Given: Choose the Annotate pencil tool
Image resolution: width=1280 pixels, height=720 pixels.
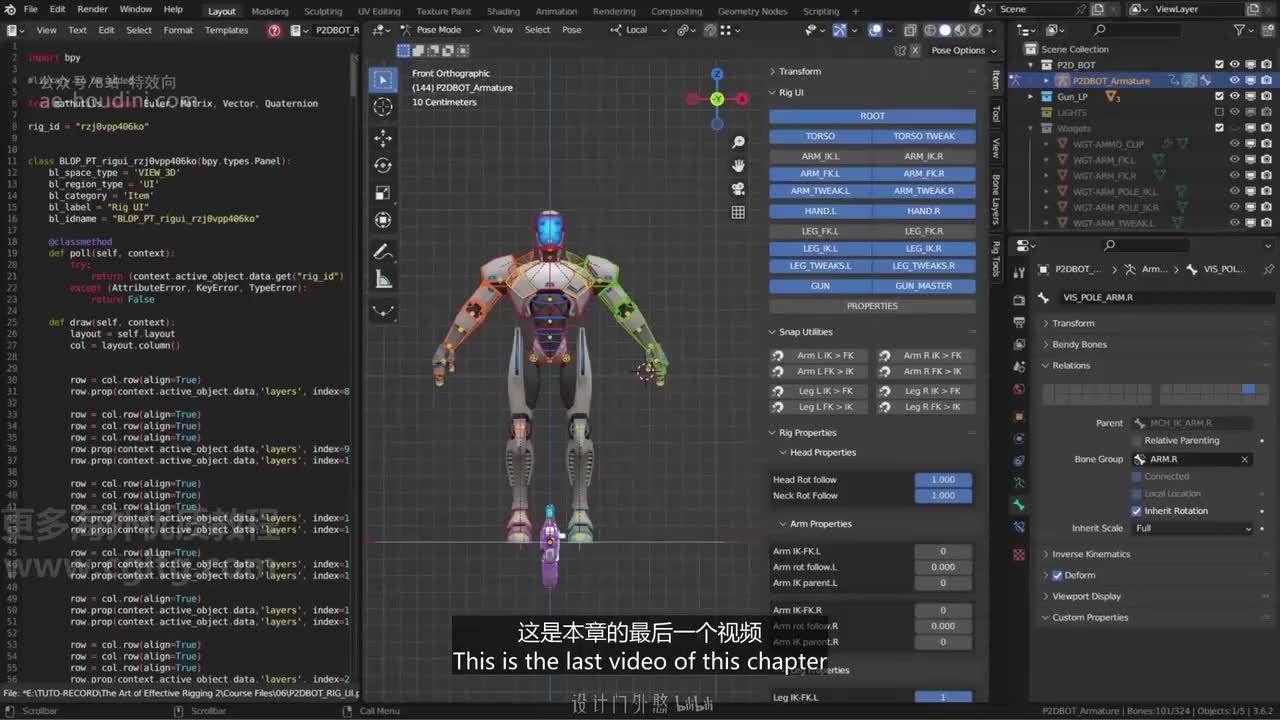Looking at the screenshot, I should 383,252.
